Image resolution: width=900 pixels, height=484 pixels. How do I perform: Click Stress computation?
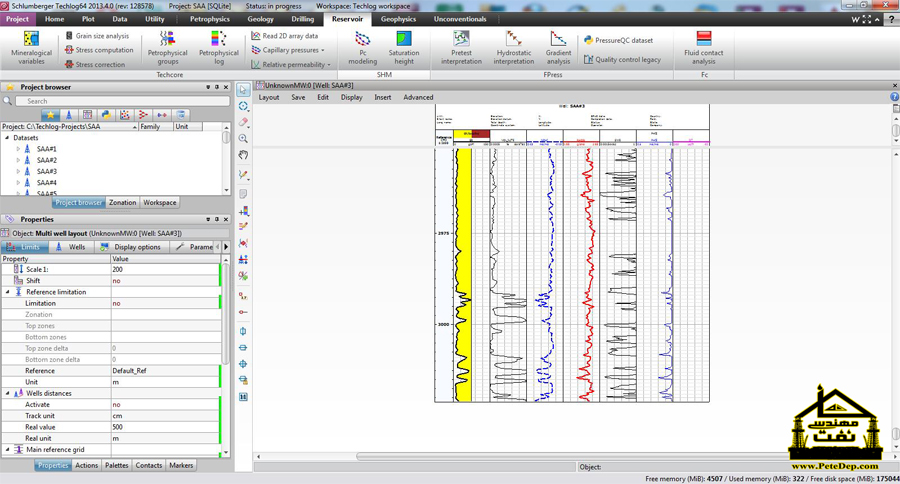[99, 50]
